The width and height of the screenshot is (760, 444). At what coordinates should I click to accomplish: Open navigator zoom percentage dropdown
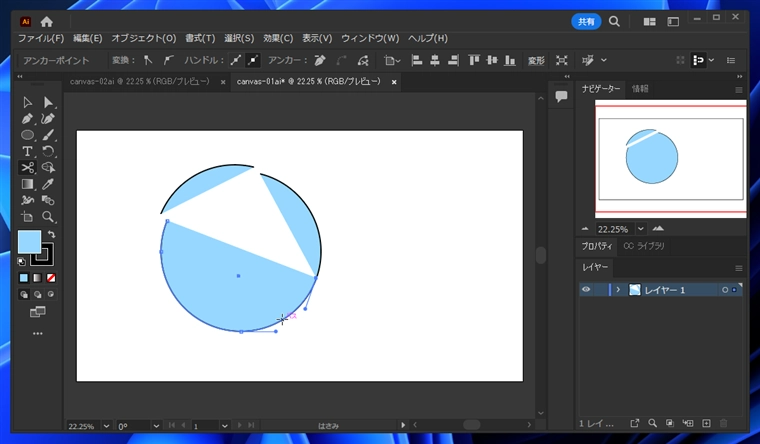(x=641, y=228)
